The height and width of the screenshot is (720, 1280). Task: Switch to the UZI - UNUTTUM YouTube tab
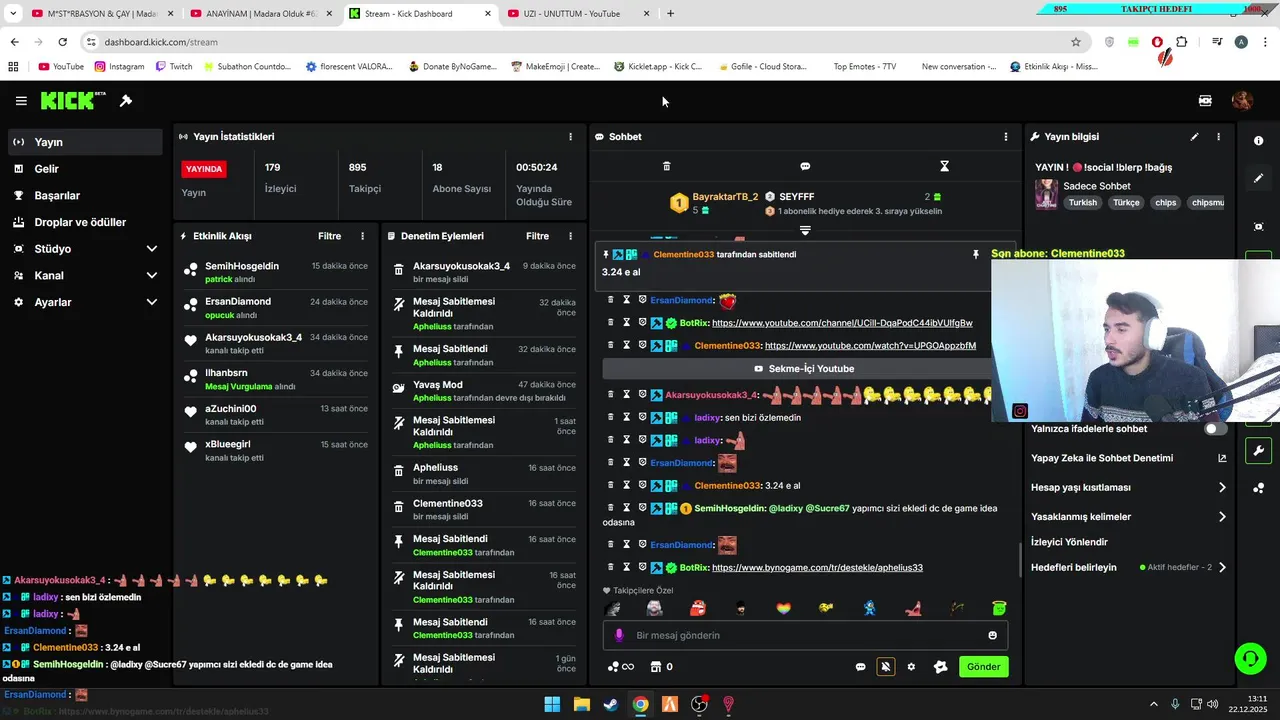[x=578, y=14]
